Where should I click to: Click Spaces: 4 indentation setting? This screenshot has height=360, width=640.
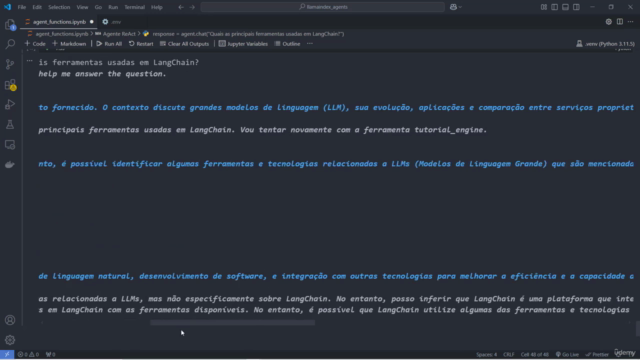[487, 354]
